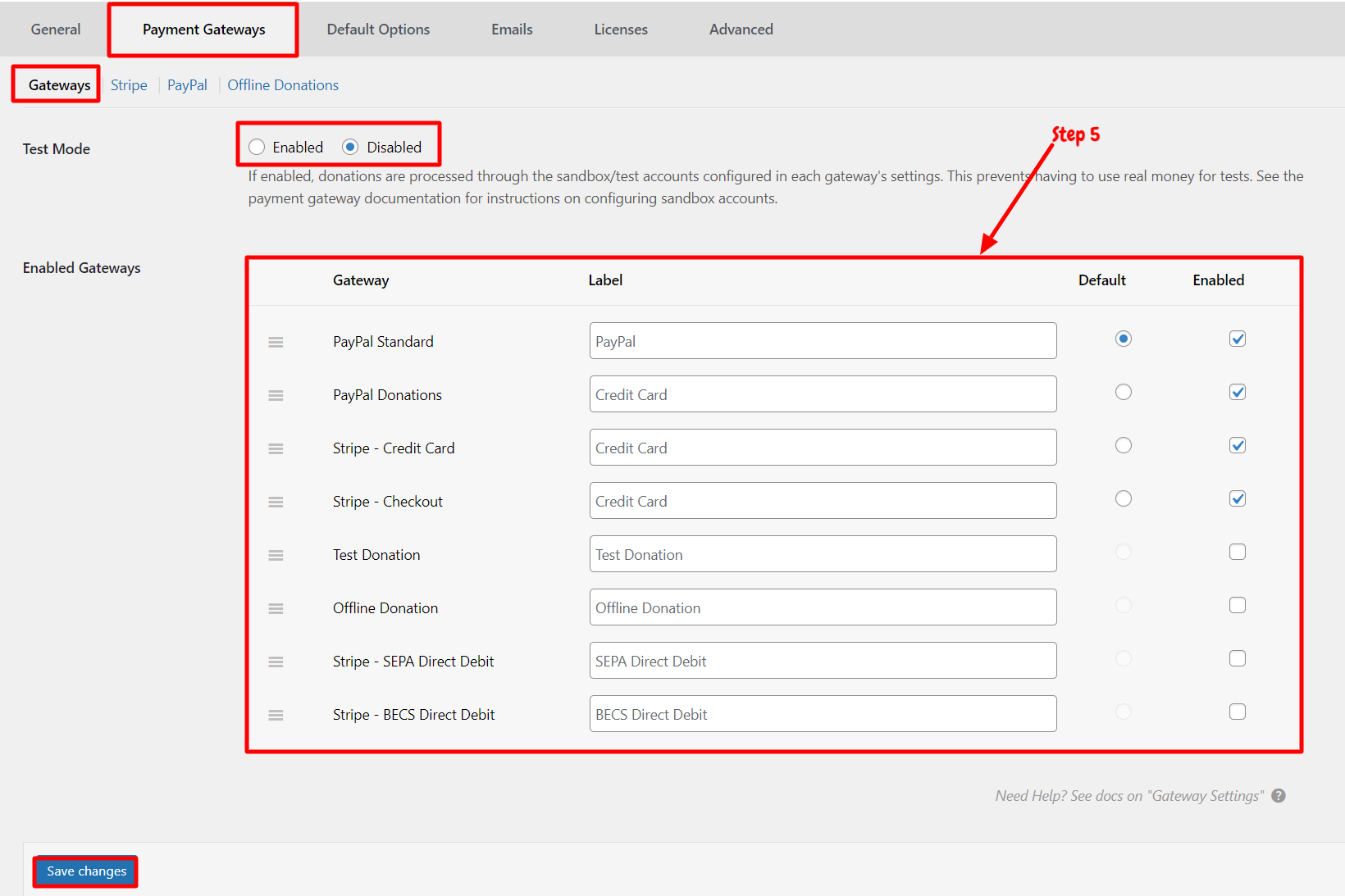This screenshot has width=1345, height=896.
Task: Open Offline Donations sub-section
Action: 283,85
